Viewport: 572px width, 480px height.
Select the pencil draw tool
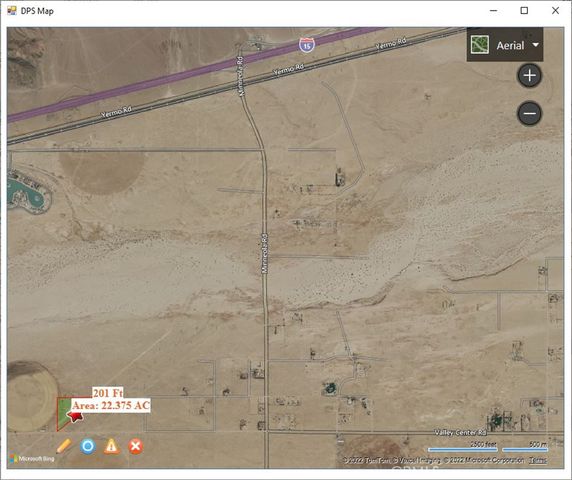pyautogui.click(x=64, y=446)
